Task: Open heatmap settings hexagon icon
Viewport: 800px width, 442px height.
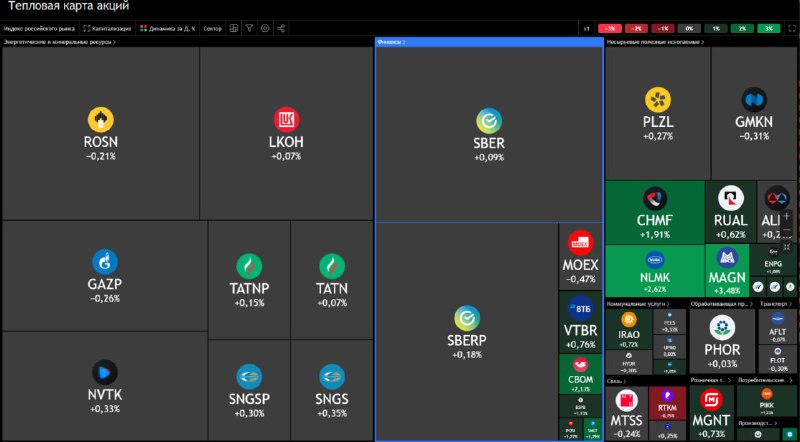Action: pyautogui.click(x=265, y=29)
